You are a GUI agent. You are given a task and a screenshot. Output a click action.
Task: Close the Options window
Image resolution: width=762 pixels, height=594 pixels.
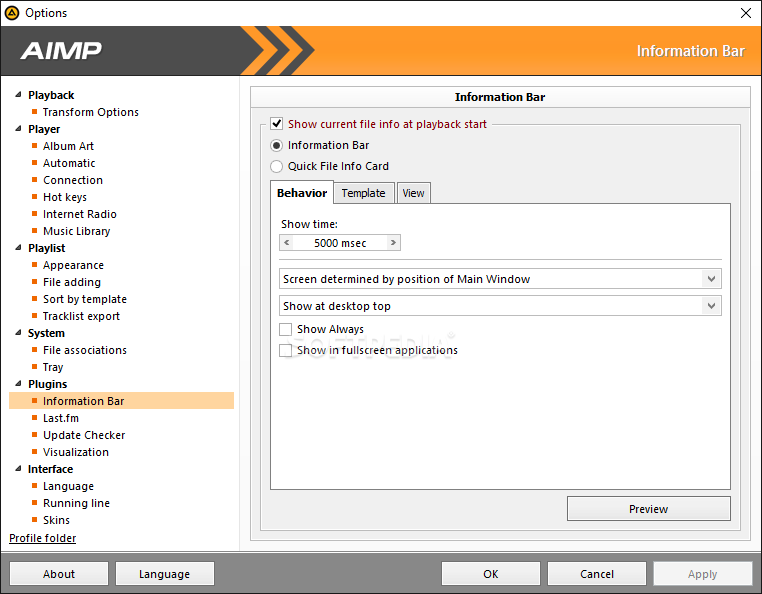(745, 13)
